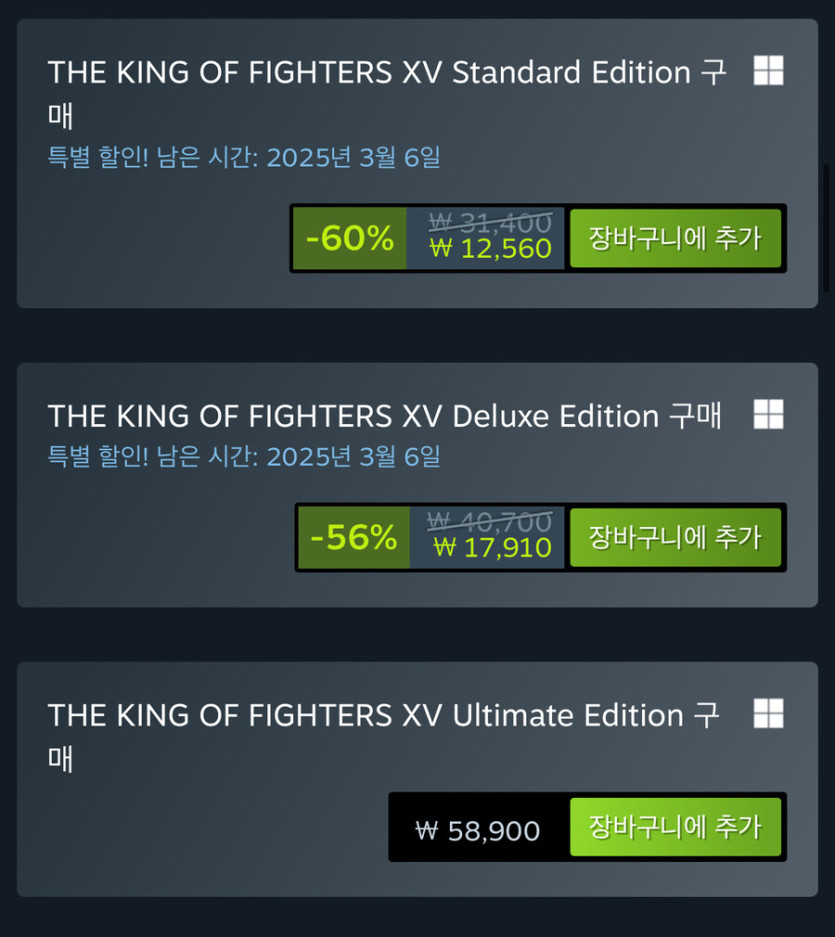Screen dimensions: 835x937
Task: Click Deluxe Edition special discount deadline text
Action: click(244, 457)
